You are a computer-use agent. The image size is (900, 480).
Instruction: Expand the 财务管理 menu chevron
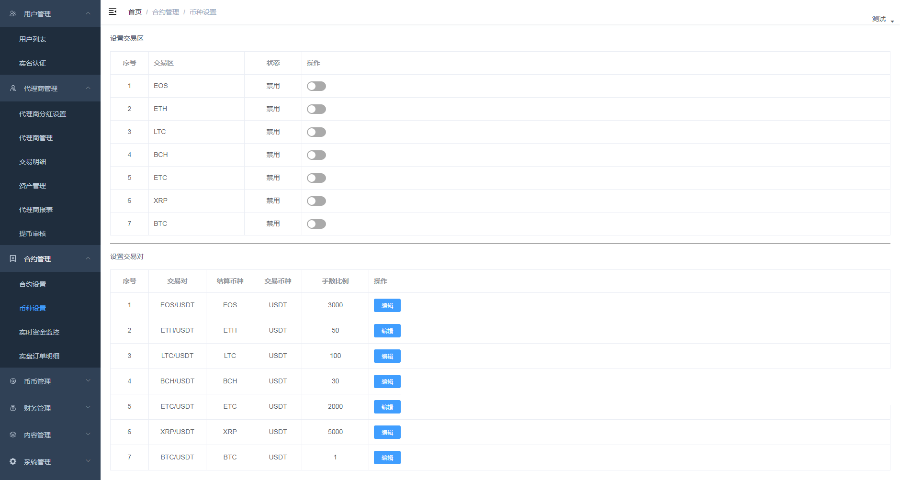click(x=88, y=408)
